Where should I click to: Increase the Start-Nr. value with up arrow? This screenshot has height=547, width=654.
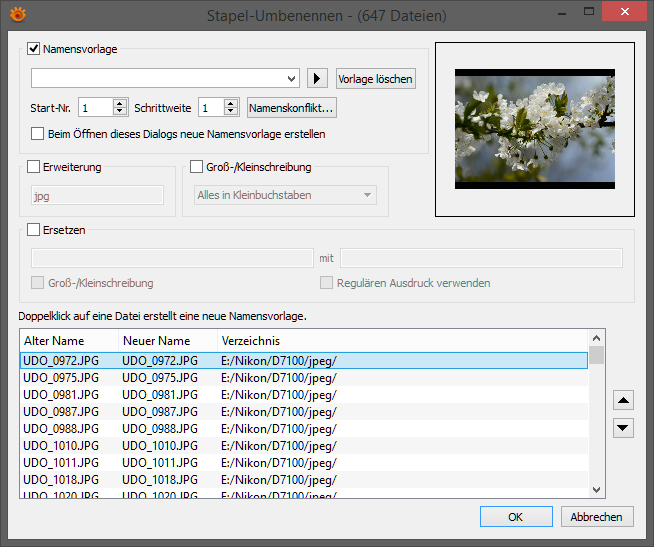pos(120,103)
